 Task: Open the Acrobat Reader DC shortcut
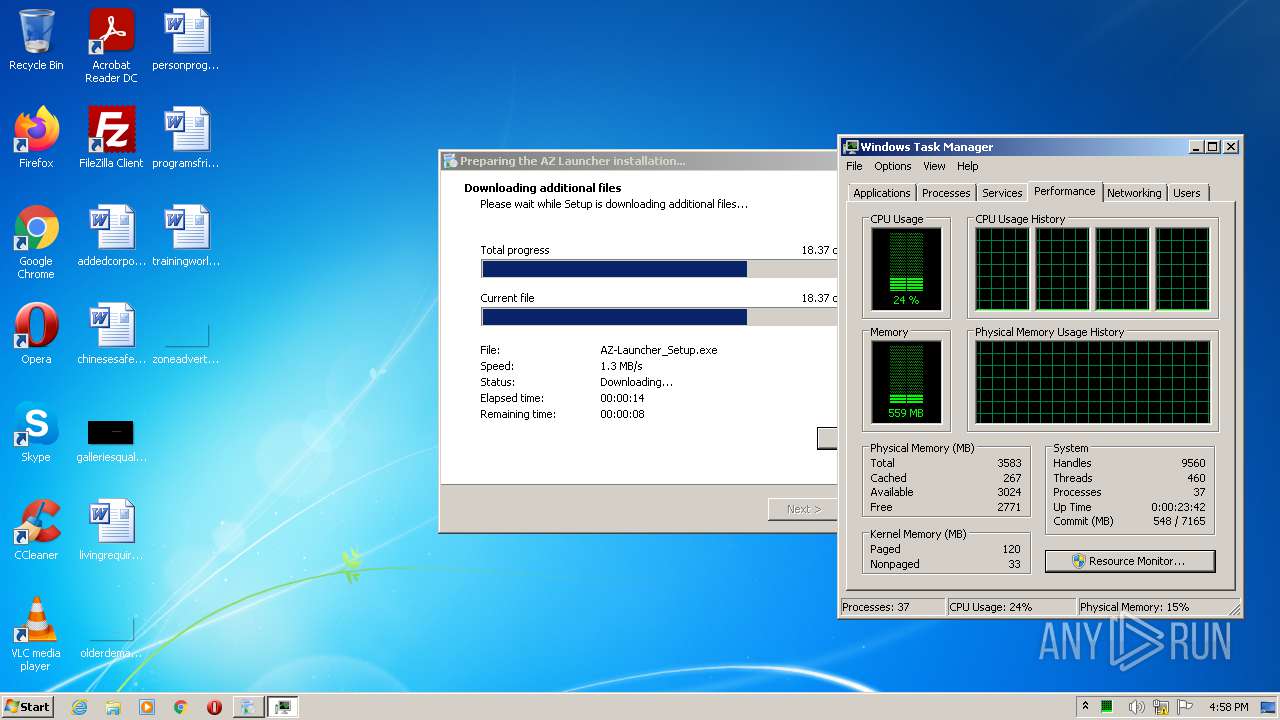[x=111, y=46]
